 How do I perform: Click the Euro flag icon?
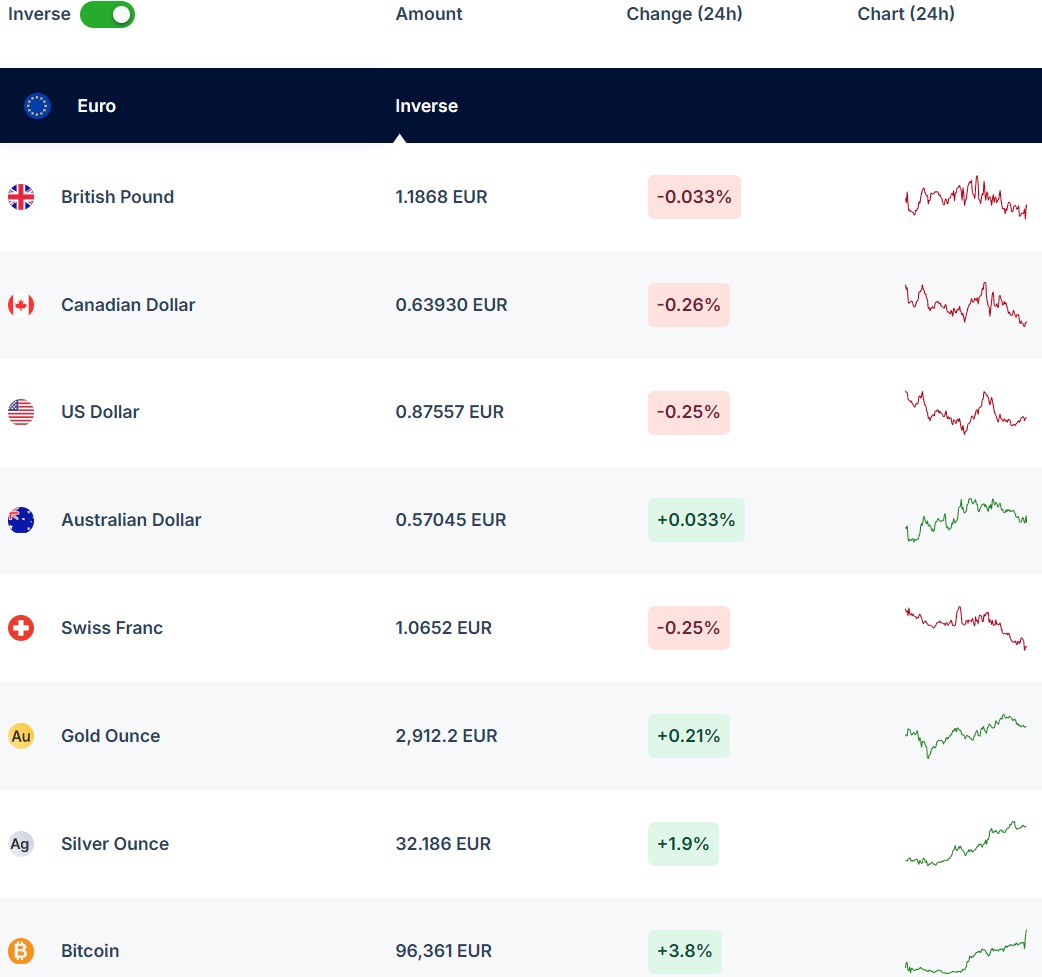[37, 106]
